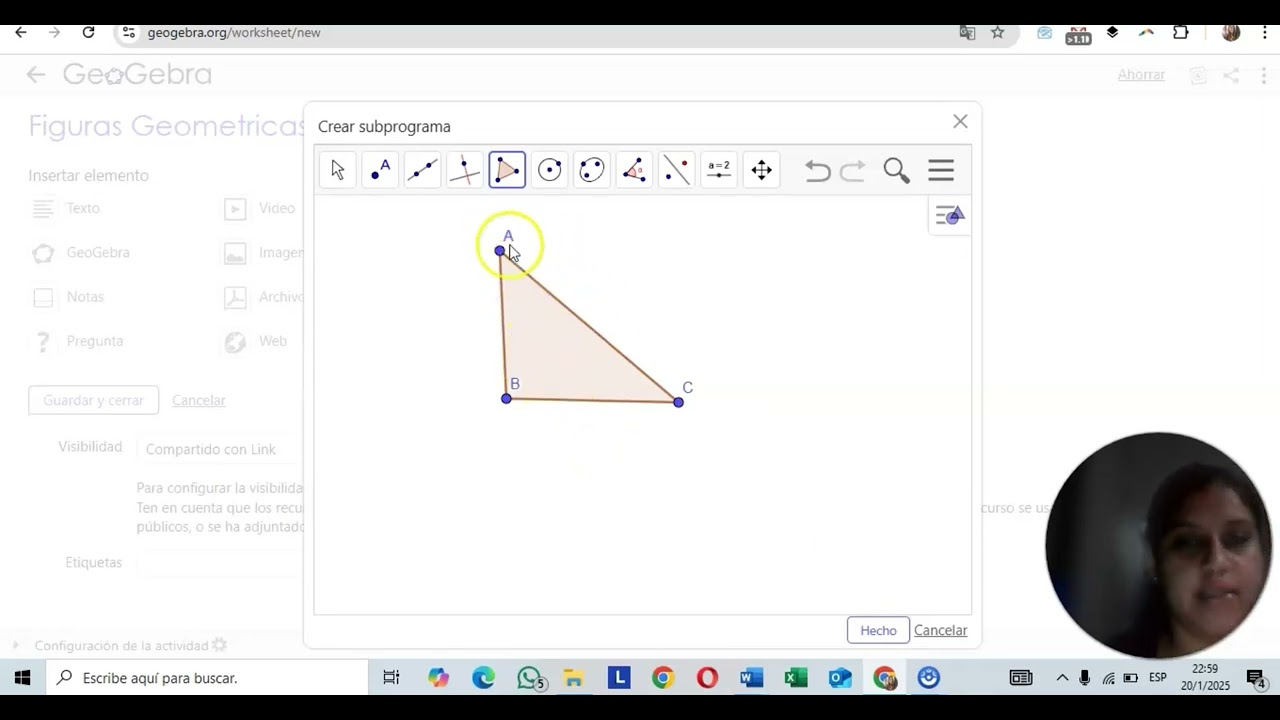Select the Perpendicular Line tool

point(465,170)
